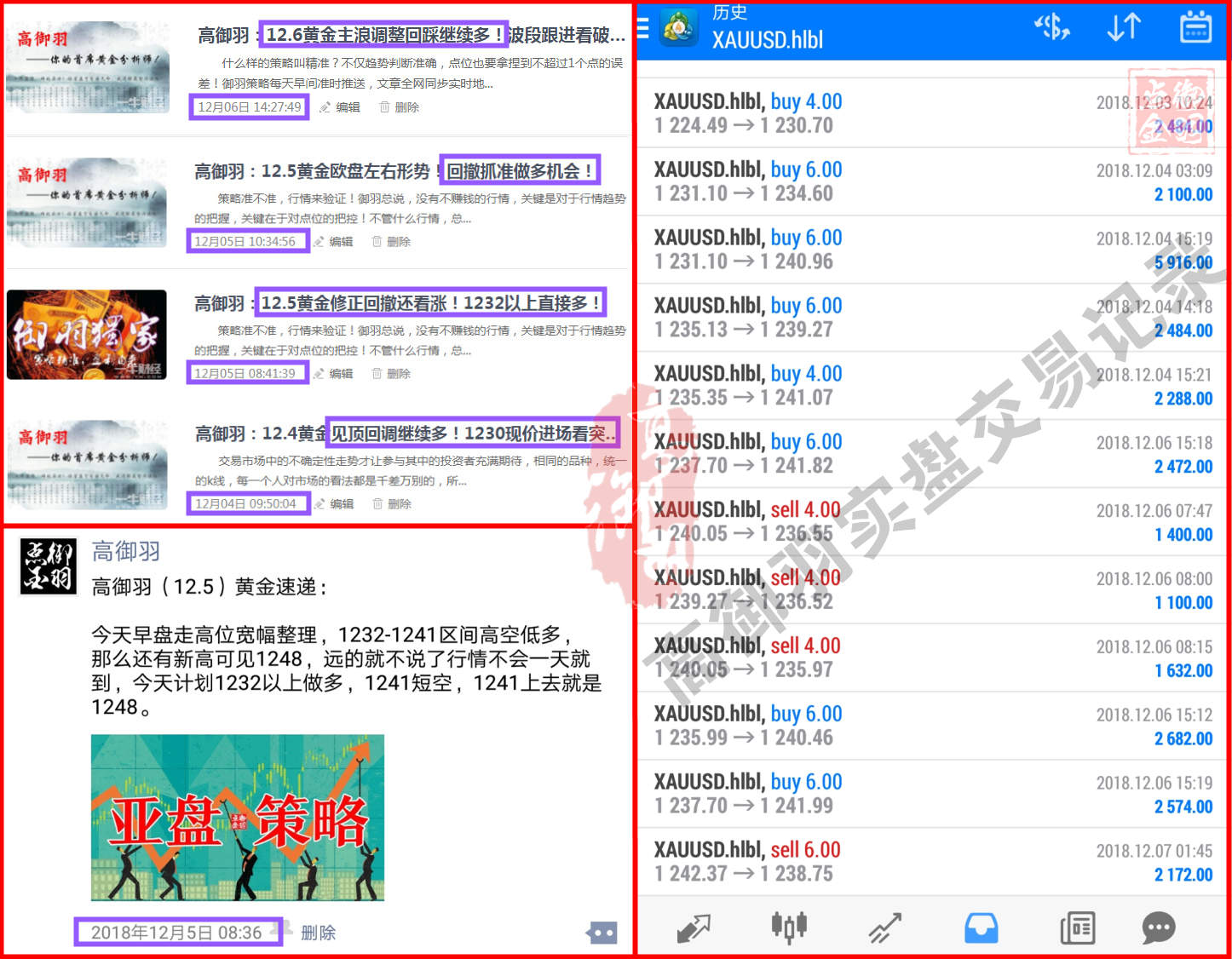Click the 御羽独家 article thumbnail
Image resolution: width=1232 pixels, height=959 pixels.
(x=87, y=335)
